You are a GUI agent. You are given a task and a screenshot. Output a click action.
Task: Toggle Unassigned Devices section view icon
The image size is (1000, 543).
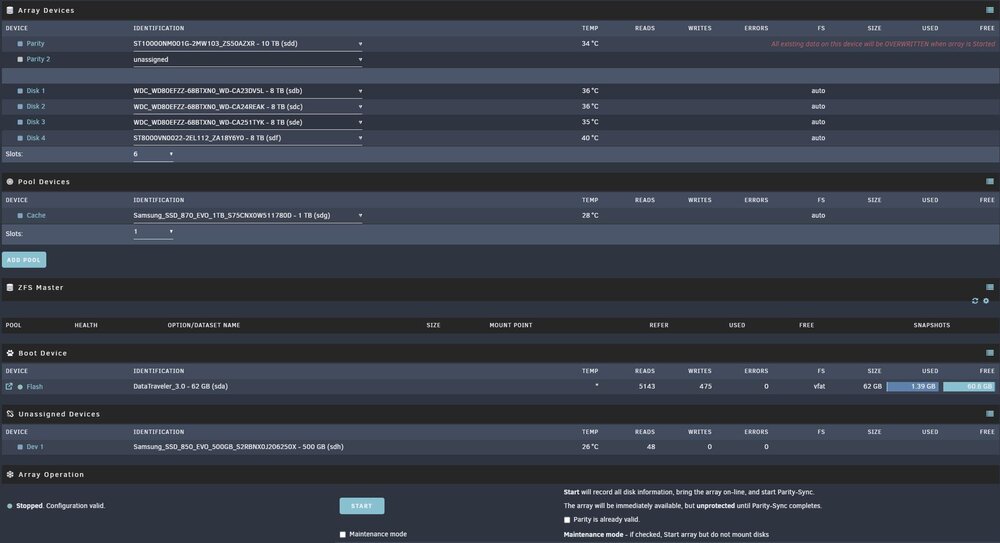[x=990, y=414]
